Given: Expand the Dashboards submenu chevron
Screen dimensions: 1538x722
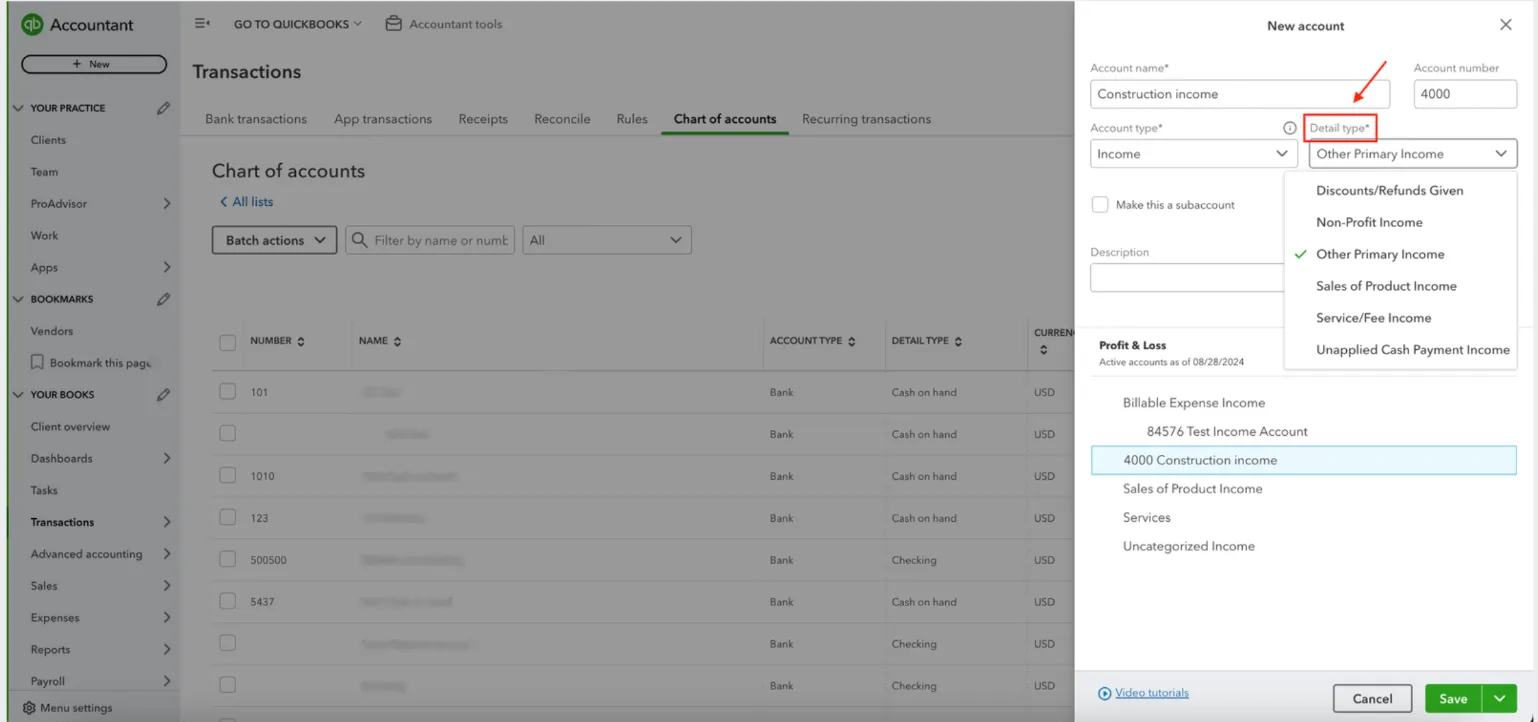Looking at the screenshot, I should click(x=166, y=458).
